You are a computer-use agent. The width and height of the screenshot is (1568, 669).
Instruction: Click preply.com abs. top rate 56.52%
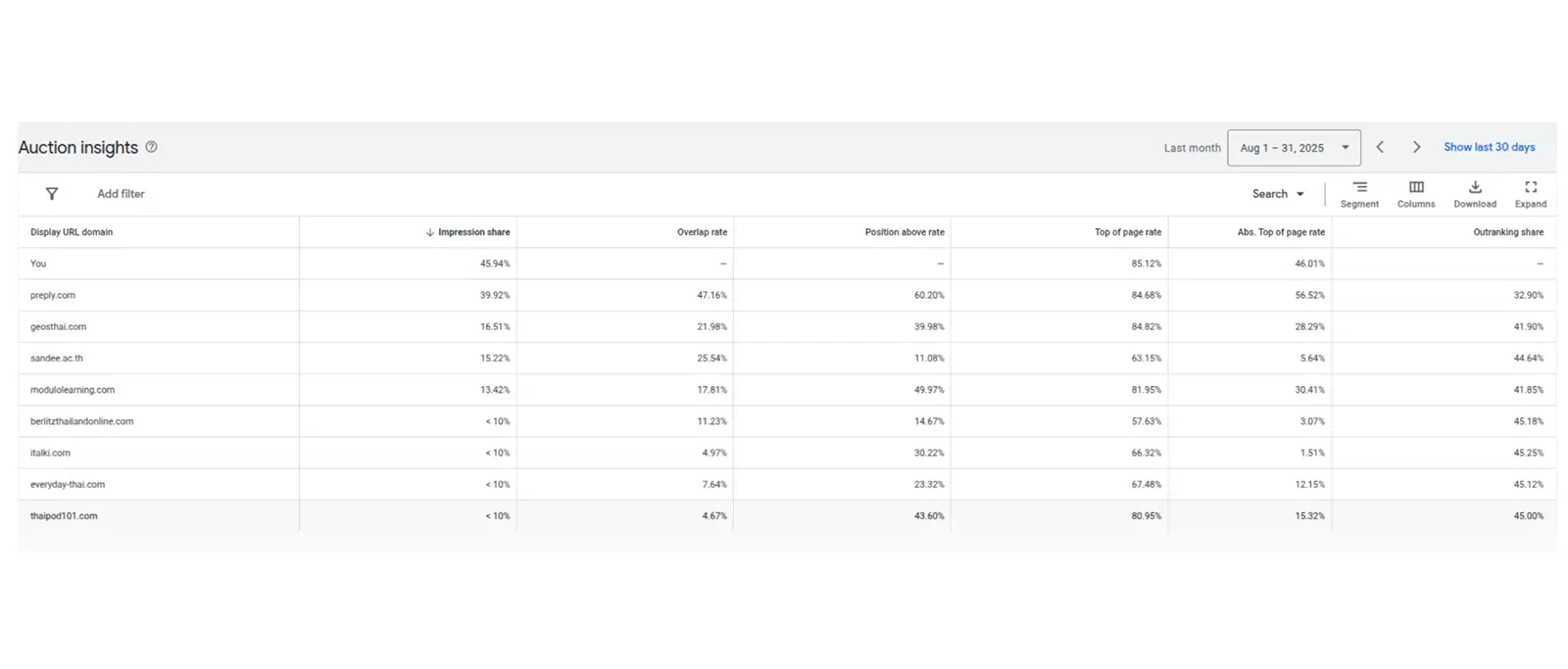click(x=1310, y=295)
